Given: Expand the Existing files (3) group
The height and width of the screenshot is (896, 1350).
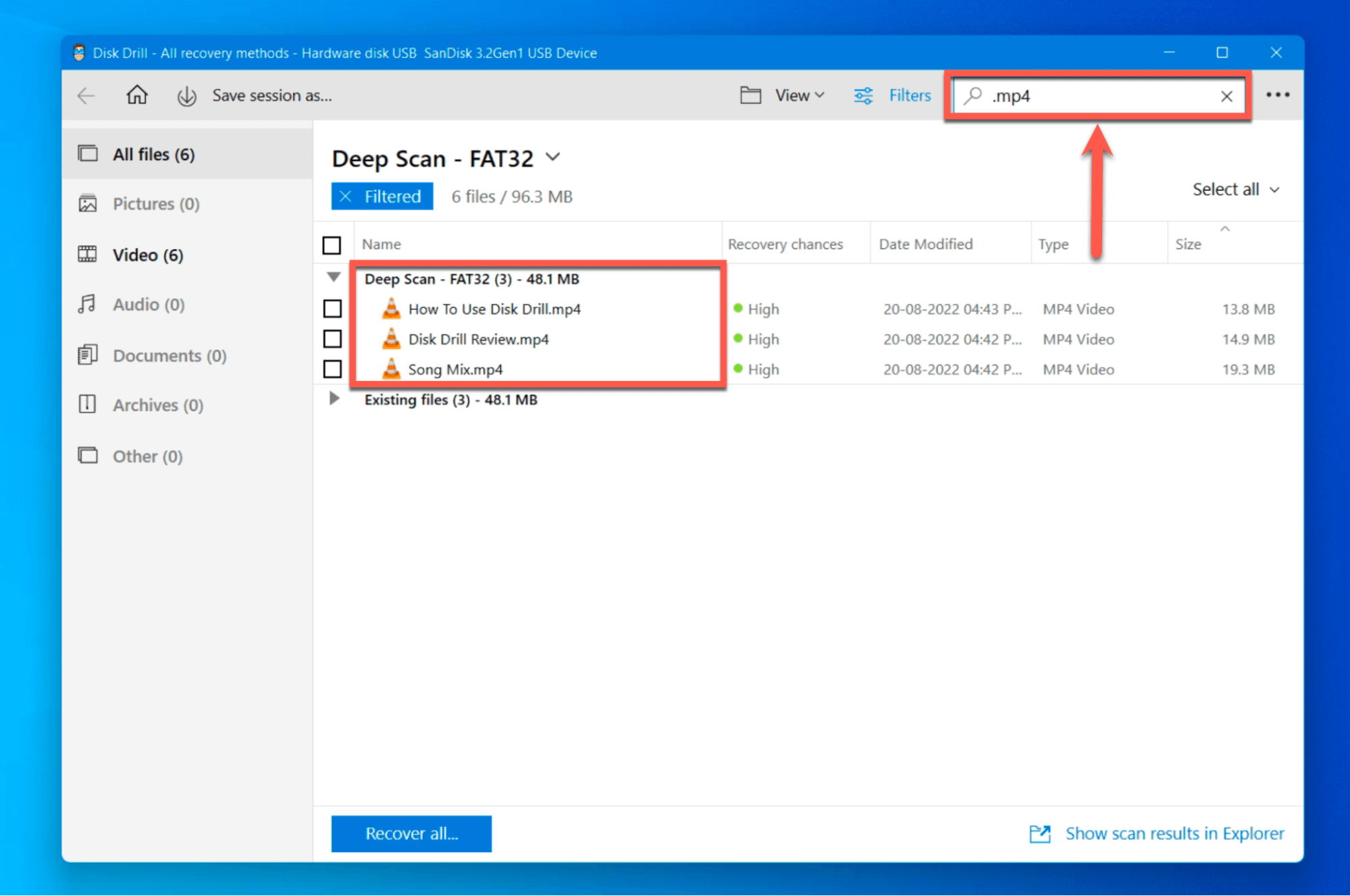Looking at the screenshot, I should click(334, 398).
